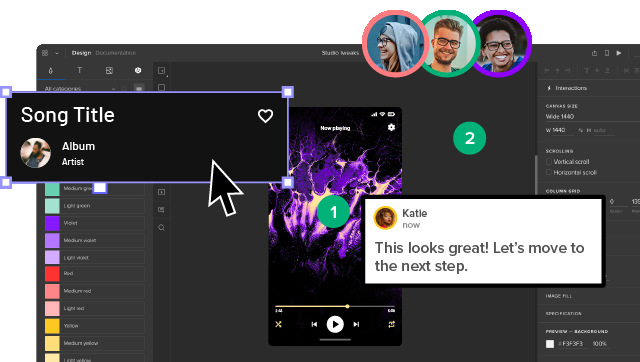The height and width of the screenshot is (362, 640).
Task: Enable Vertical scroll checkbox
Action: [549, 162]
